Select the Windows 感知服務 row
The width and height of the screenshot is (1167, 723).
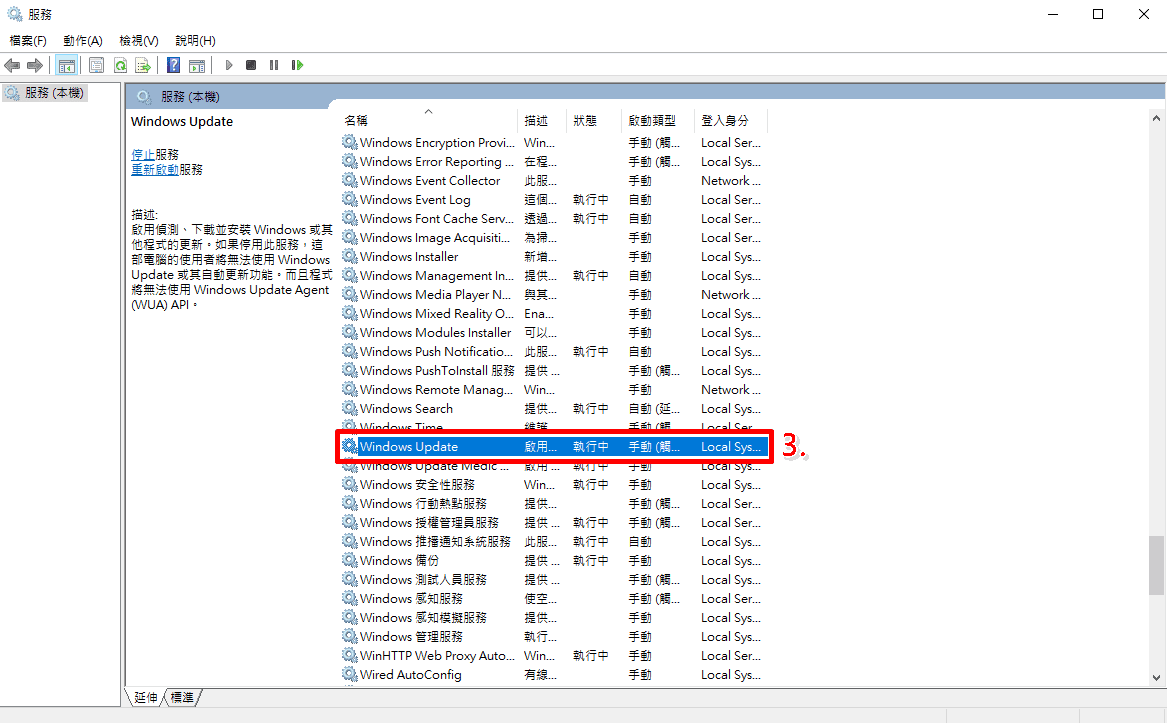554,598
